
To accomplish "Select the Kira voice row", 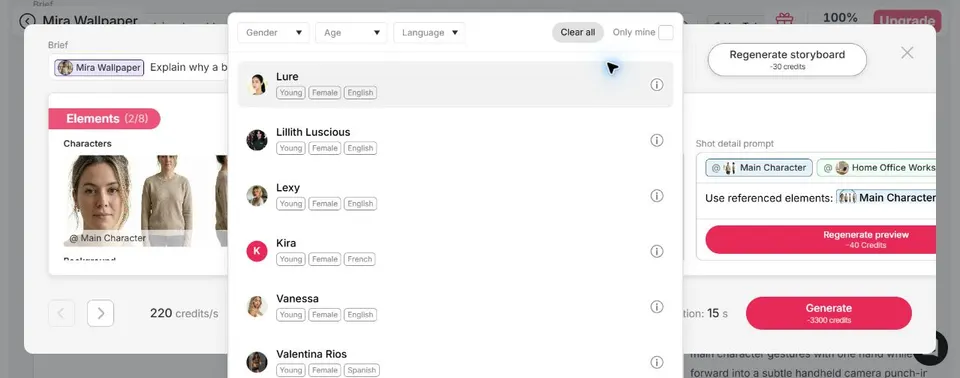I will tap(455, 251).
